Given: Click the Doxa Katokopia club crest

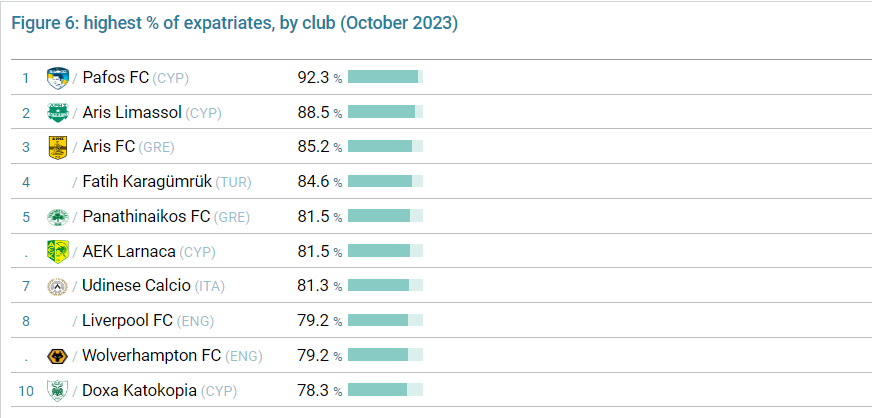Looking at the screenshot, I should (57, 390).
